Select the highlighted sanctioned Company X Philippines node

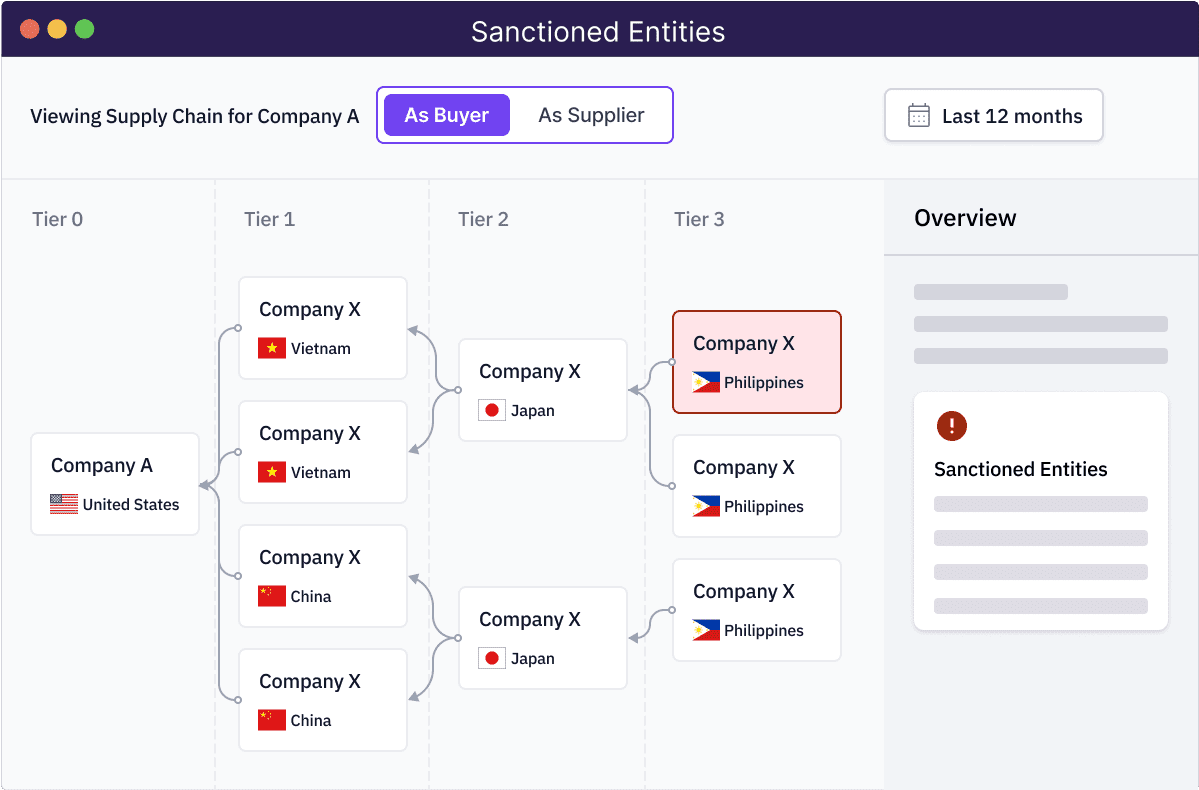click(x=756, y=362)
